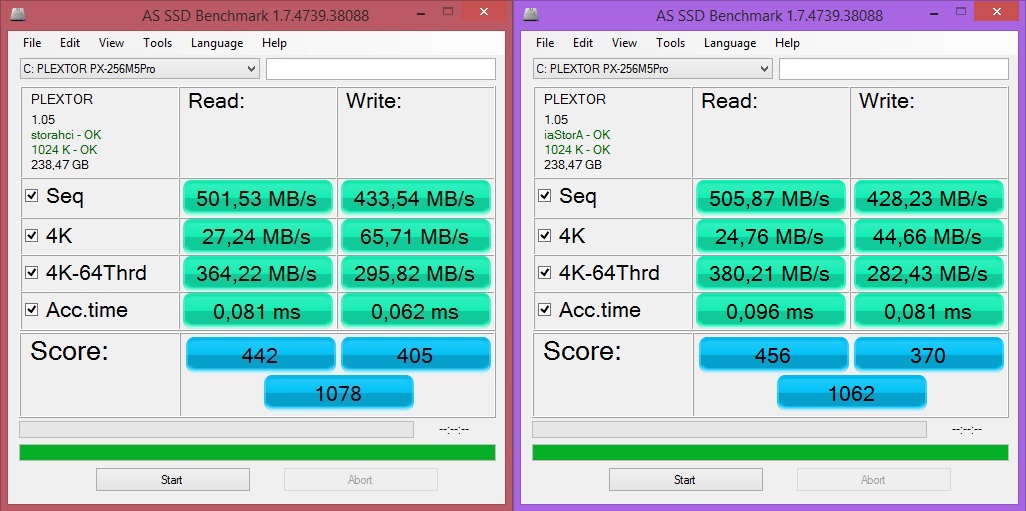
Task: Click the 27,24 MB/s 4K read result
Action: point(258,236)
